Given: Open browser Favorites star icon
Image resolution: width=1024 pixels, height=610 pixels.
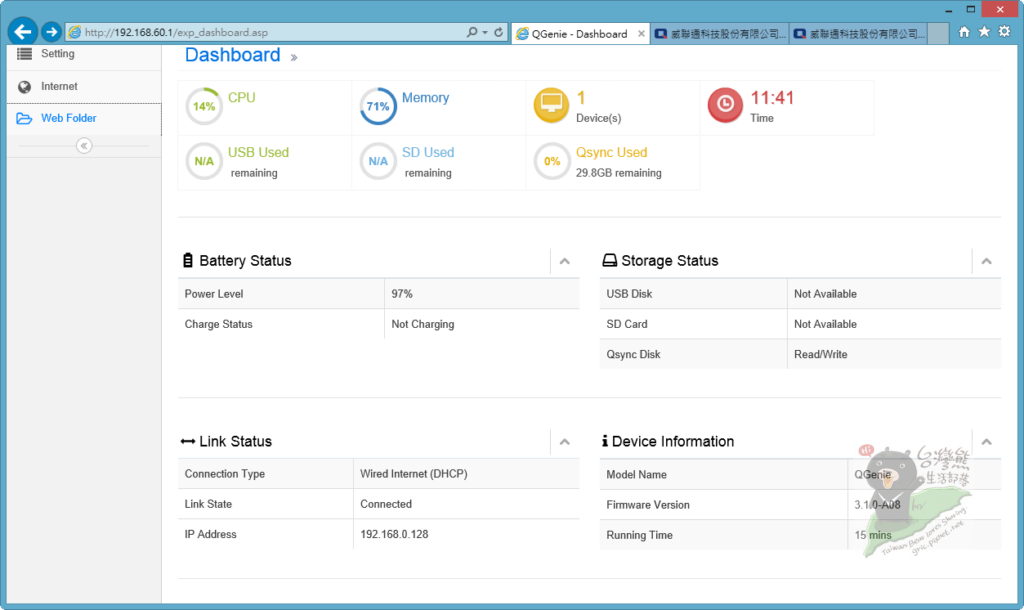Looking at the screenshot, I should click(984, 32).
